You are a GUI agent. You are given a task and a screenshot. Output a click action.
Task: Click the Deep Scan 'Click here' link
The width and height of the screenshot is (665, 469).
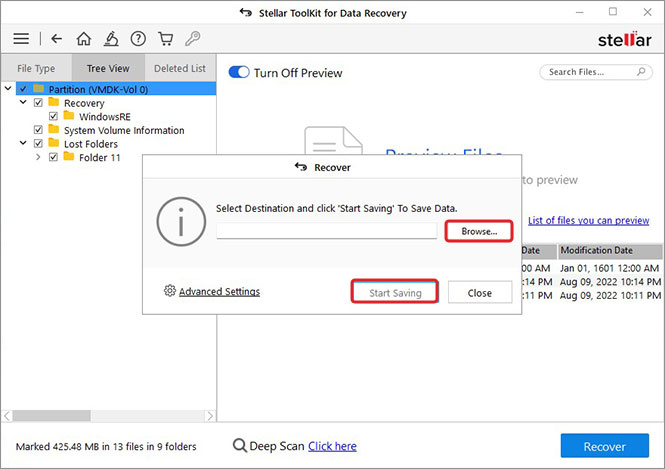coord(332,446)
